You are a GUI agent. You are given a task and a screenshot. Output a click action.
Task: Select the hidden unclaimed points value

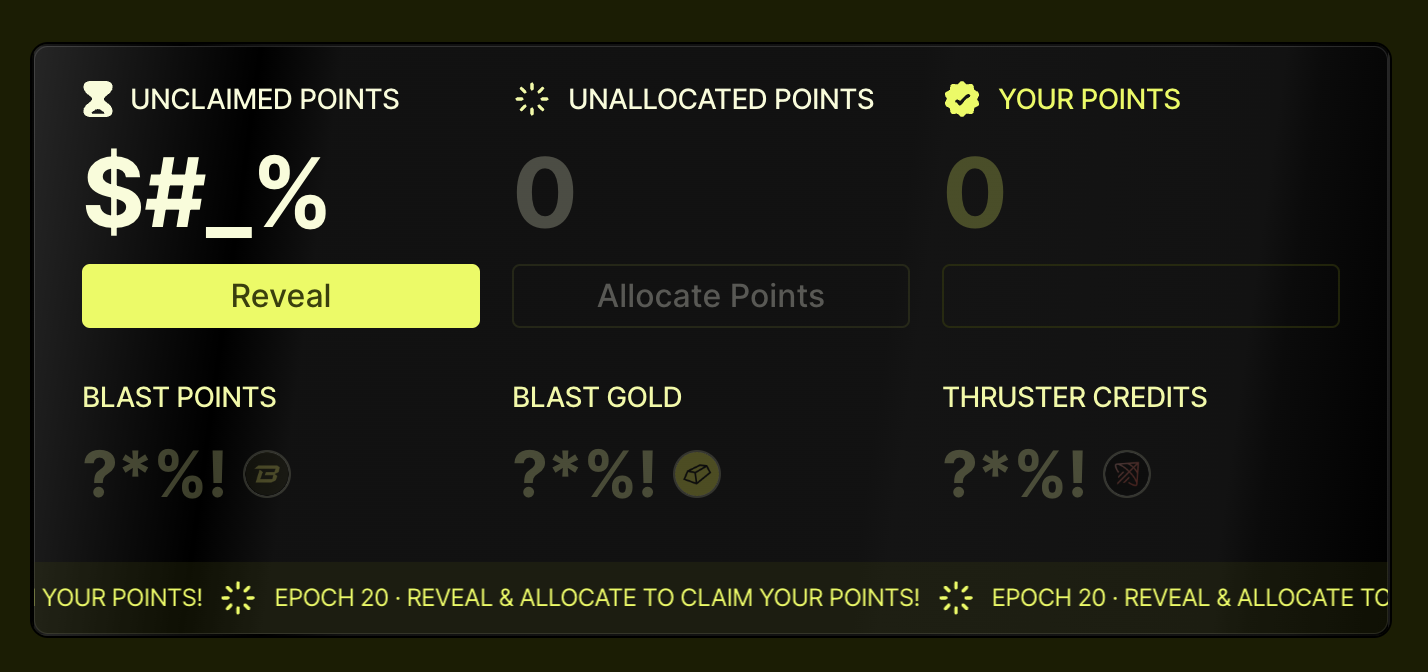(x=205, y=194)
